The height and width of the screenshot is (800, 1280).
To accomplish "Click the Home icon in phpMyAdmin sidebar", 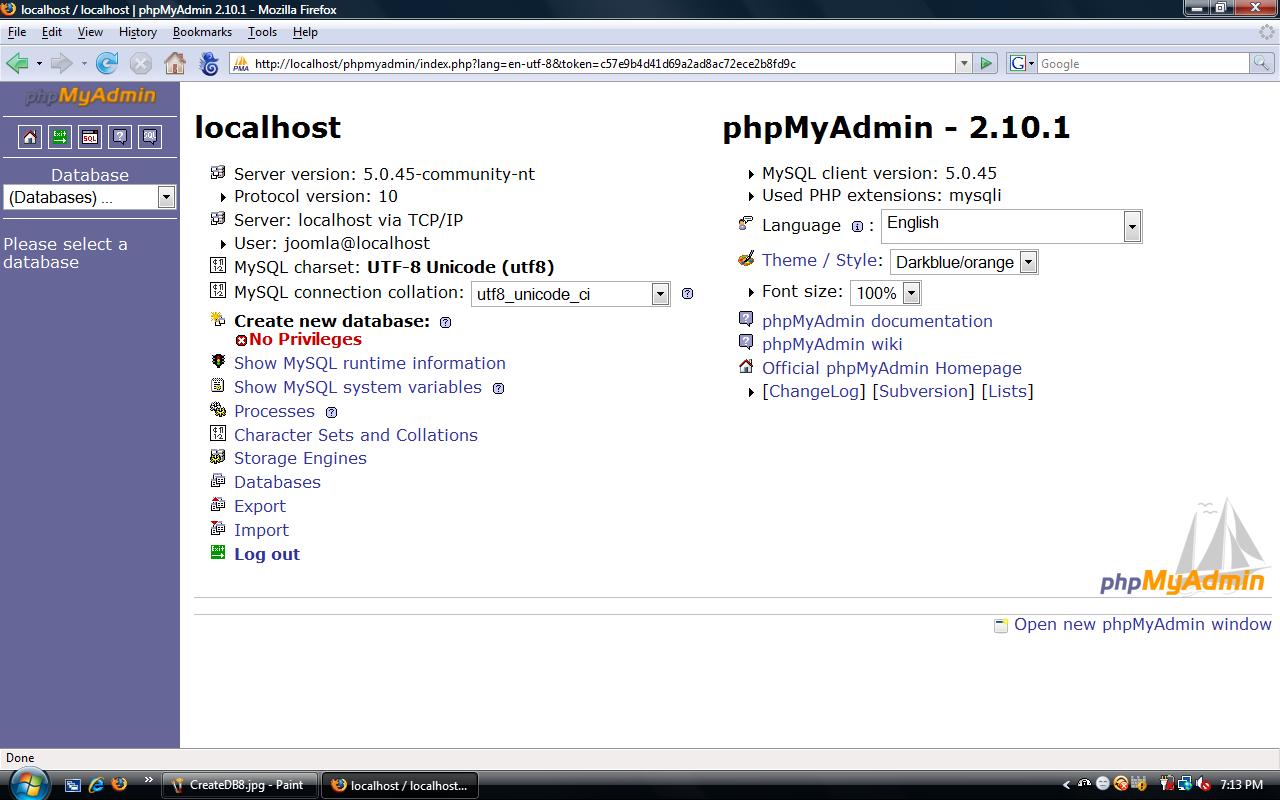I will [30, 137].
